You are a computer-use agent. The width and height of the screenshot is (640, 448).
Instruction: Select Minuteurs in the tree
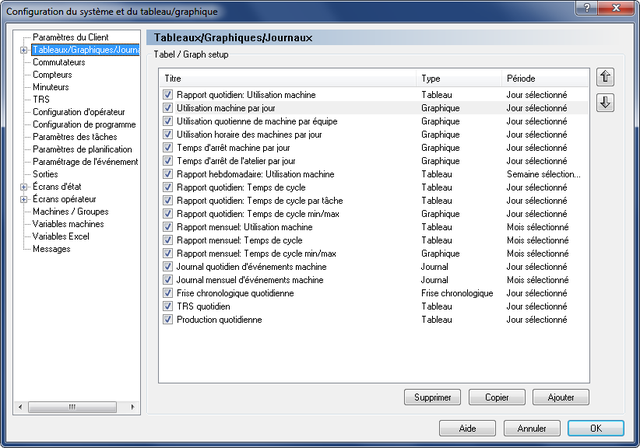51,87
